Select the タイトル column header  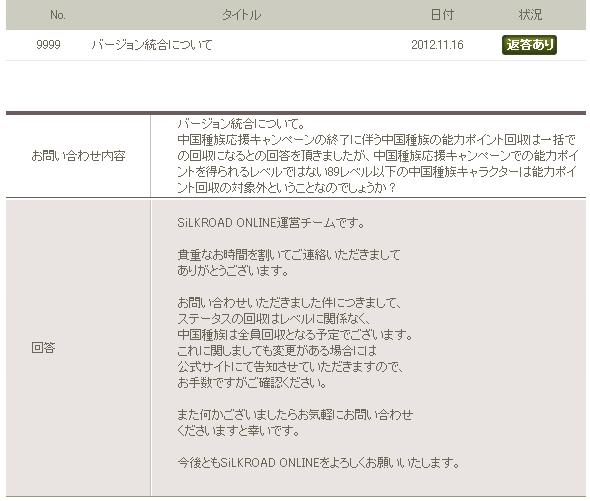coord(241,15)
